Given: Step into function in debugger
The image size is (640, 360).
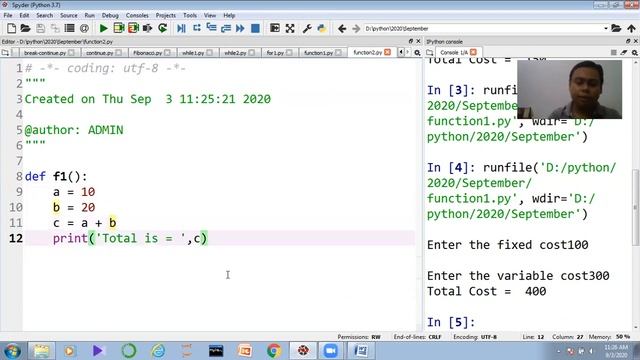Looking at the screenshot, I should tap(211, 28).
